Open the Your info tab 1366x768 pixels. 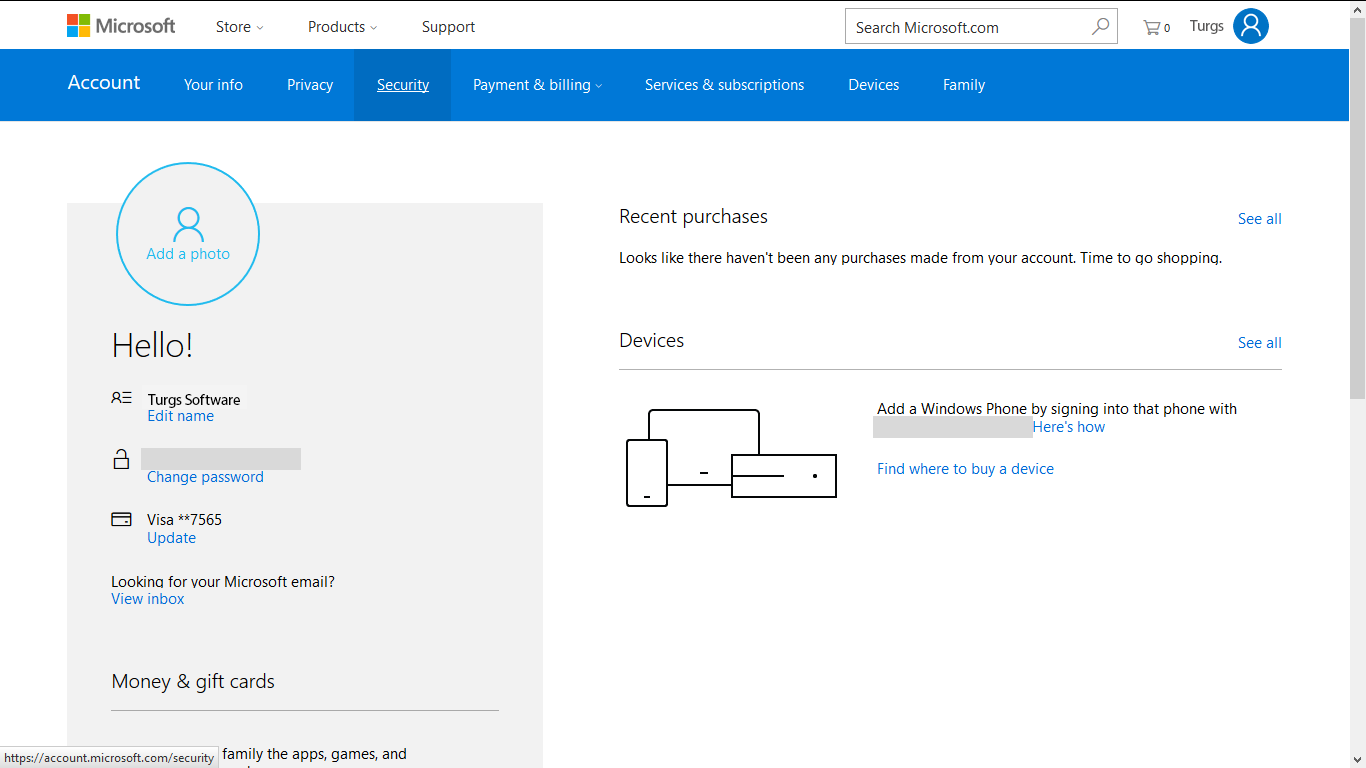pyautogui.click(x=213, y=85)
